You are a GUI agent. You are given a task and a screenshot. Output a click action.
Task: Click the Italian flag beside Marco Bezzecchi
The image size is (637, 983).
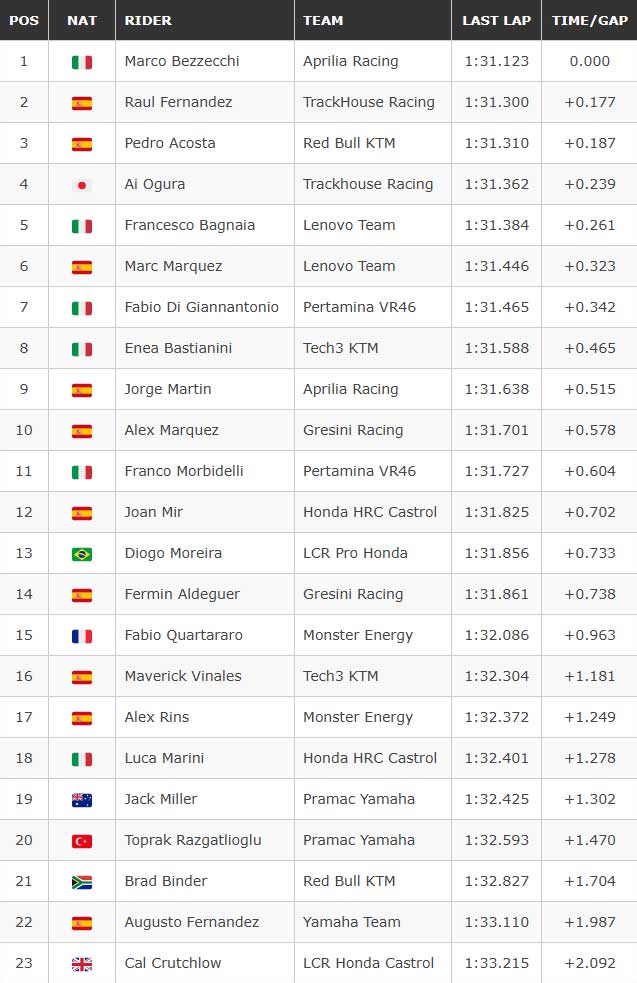pyautogui.click(x=82, y=62)
